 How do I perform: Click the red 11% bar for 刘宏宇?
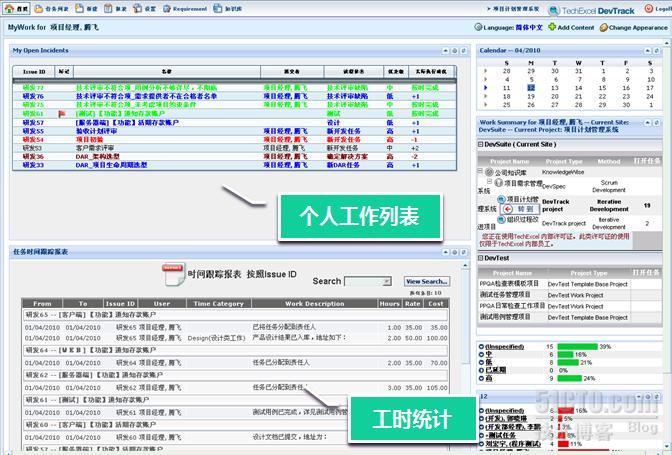coord(563,444)
